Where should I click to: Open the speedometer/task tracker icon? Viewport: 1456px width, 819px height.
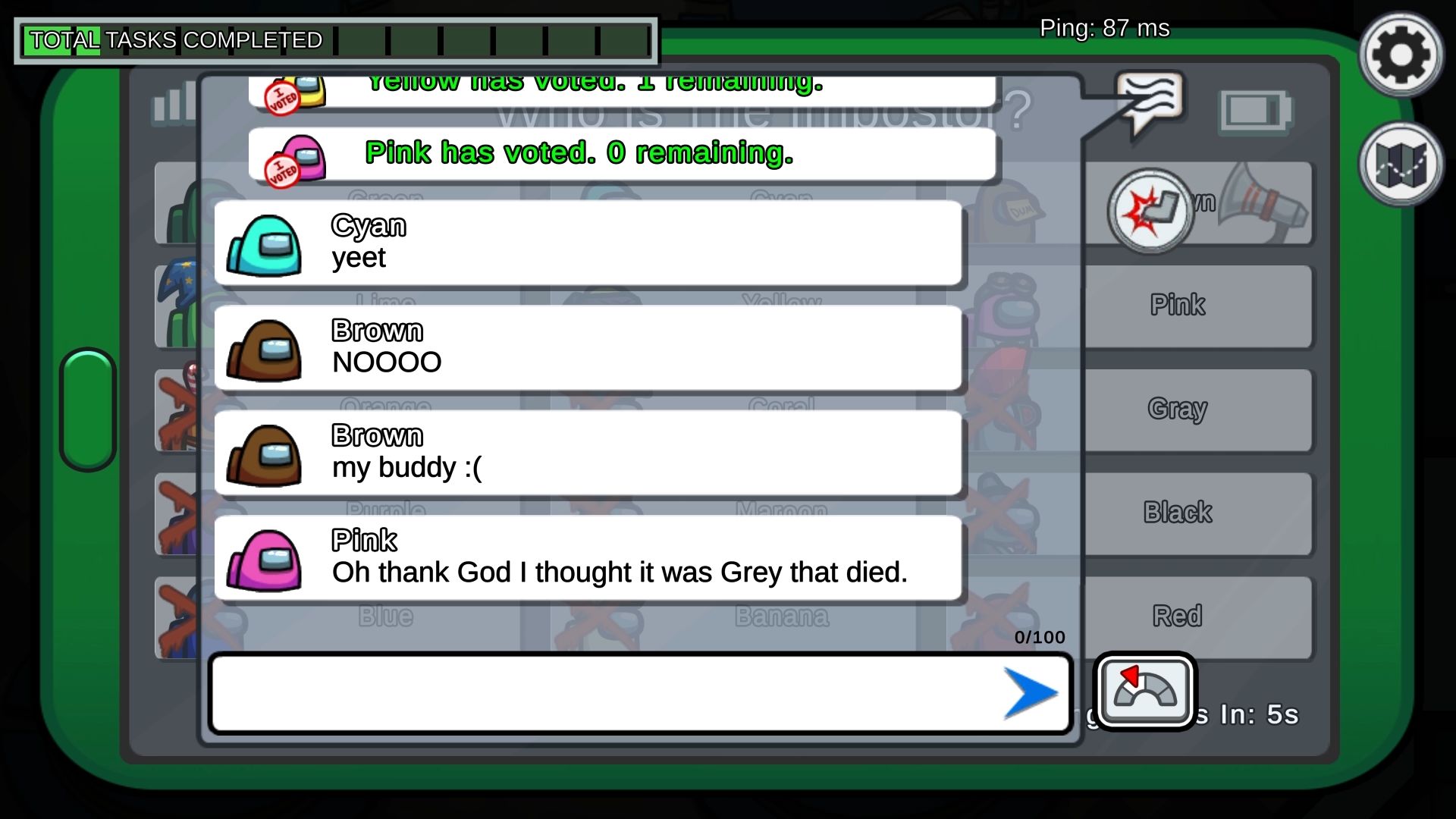(1143, 694)
